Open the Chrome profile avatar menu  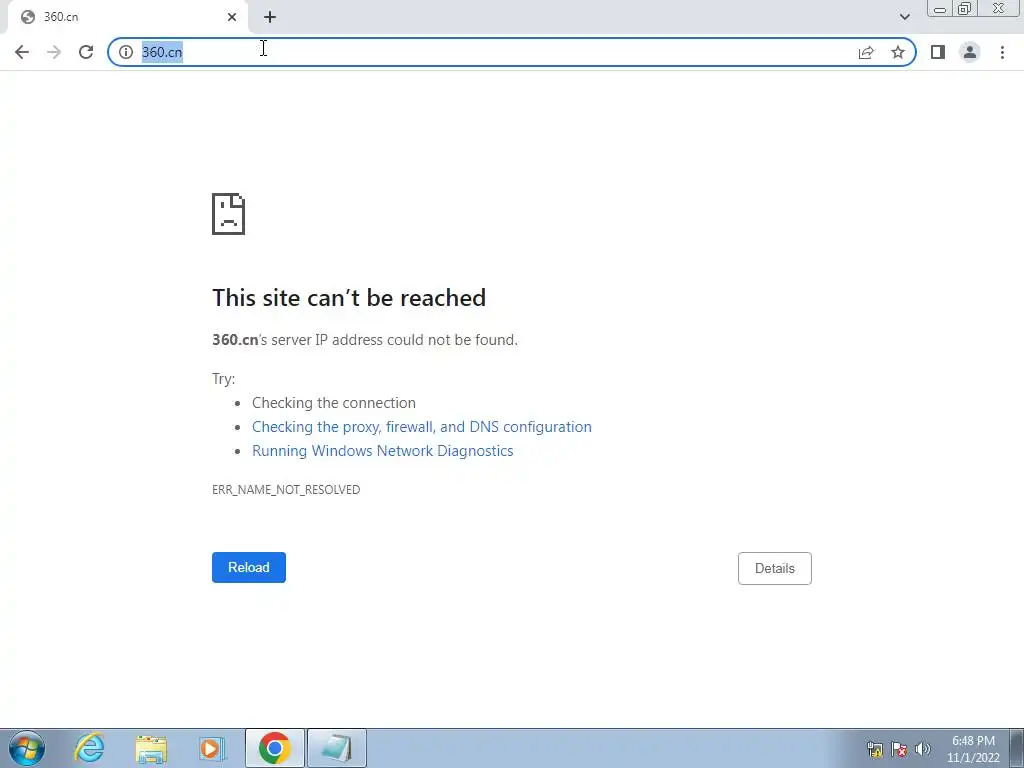pyautogui.click(x=970, y=52)
